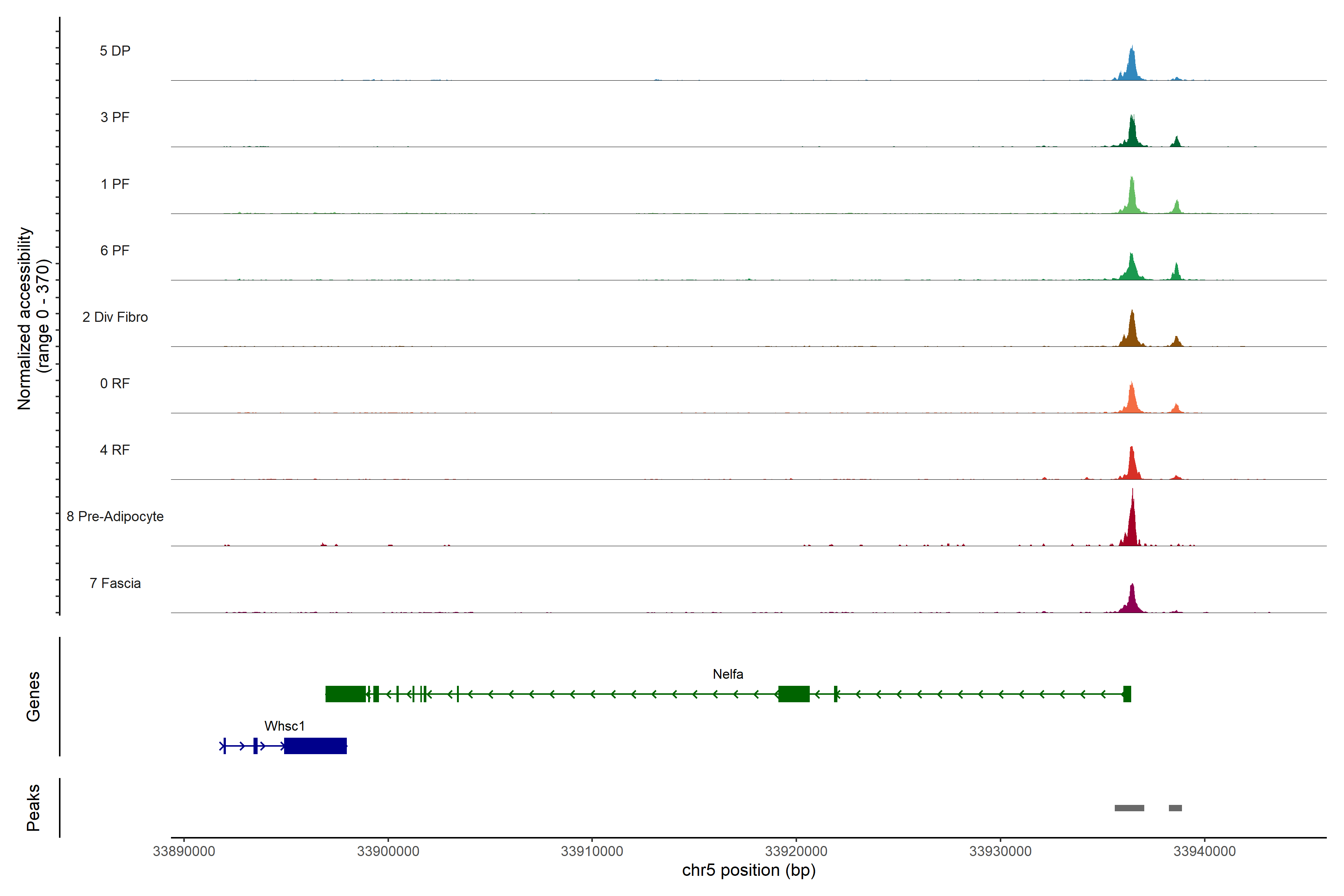Click the chr5 position (bp) axis title

[749, 870]
